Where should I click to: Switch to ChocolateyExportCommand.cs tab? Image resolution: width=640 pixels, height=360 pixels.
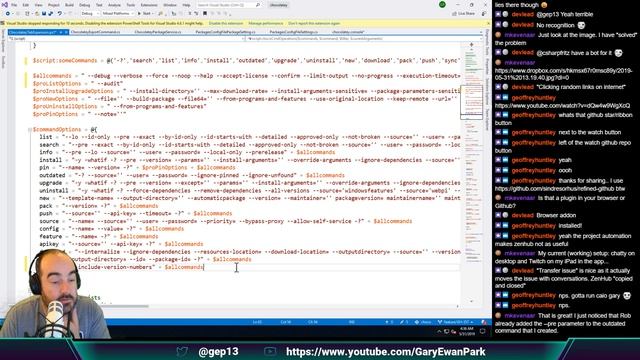point(96,32)
